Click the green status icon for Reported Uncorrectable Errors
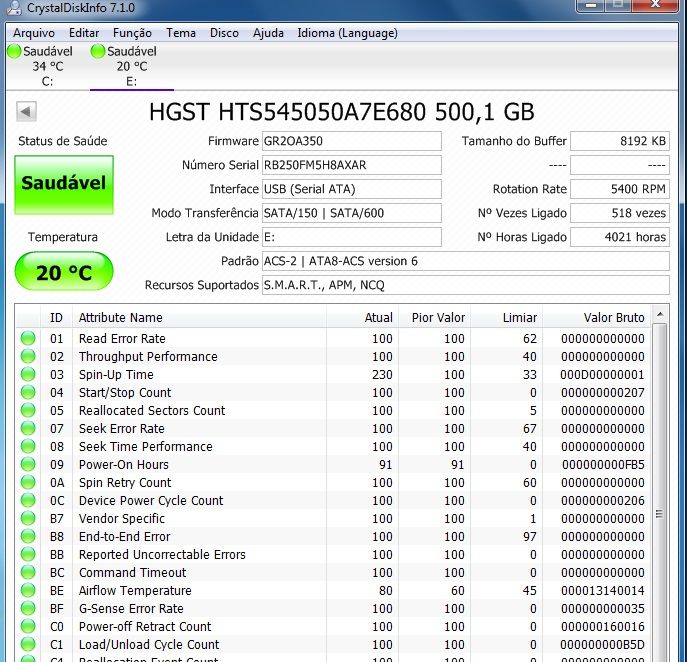The image size is (687, 662). pos(28,554)
